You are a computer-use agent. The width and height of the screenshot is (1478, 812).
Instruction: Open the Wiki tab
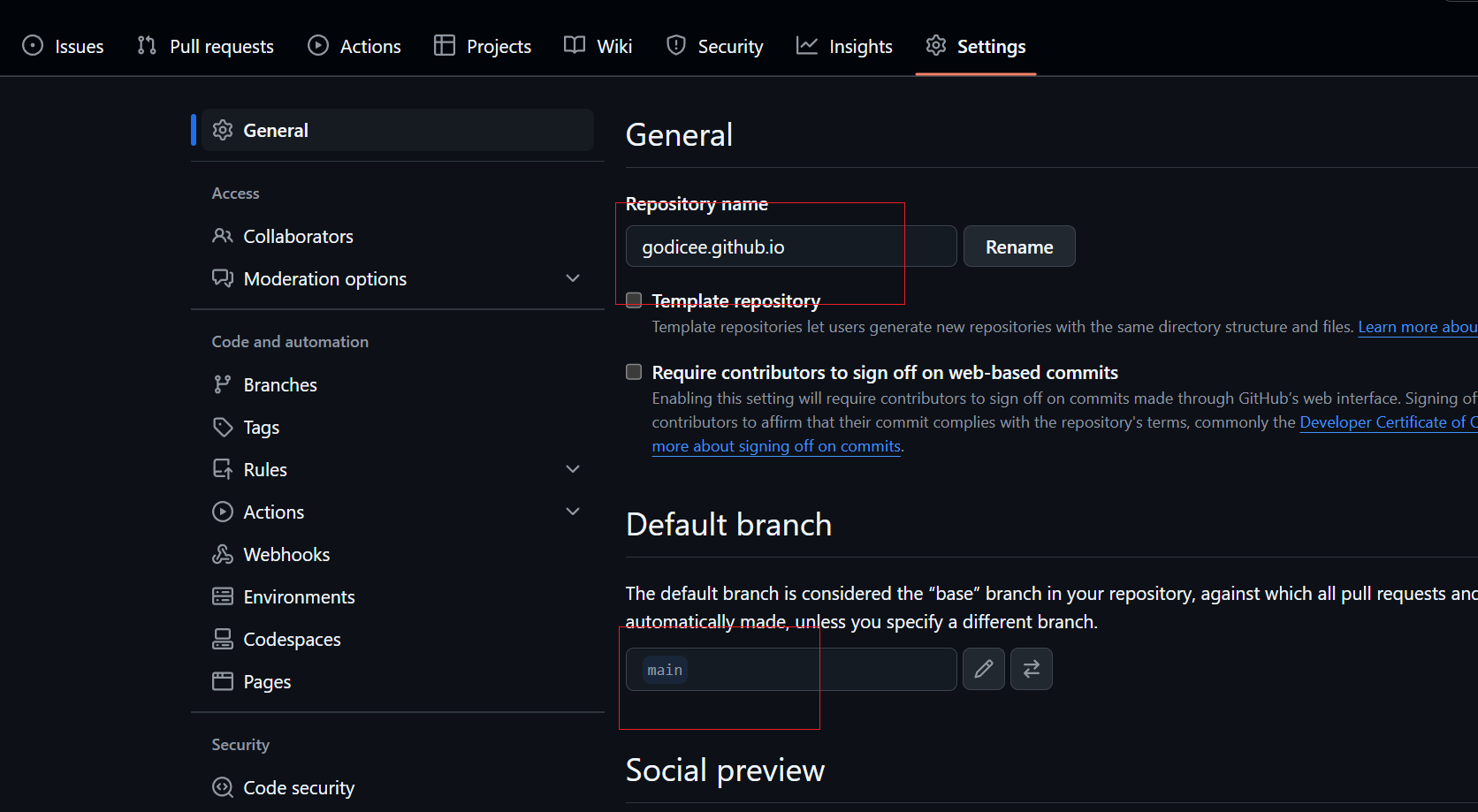click(x=598, y=46)
